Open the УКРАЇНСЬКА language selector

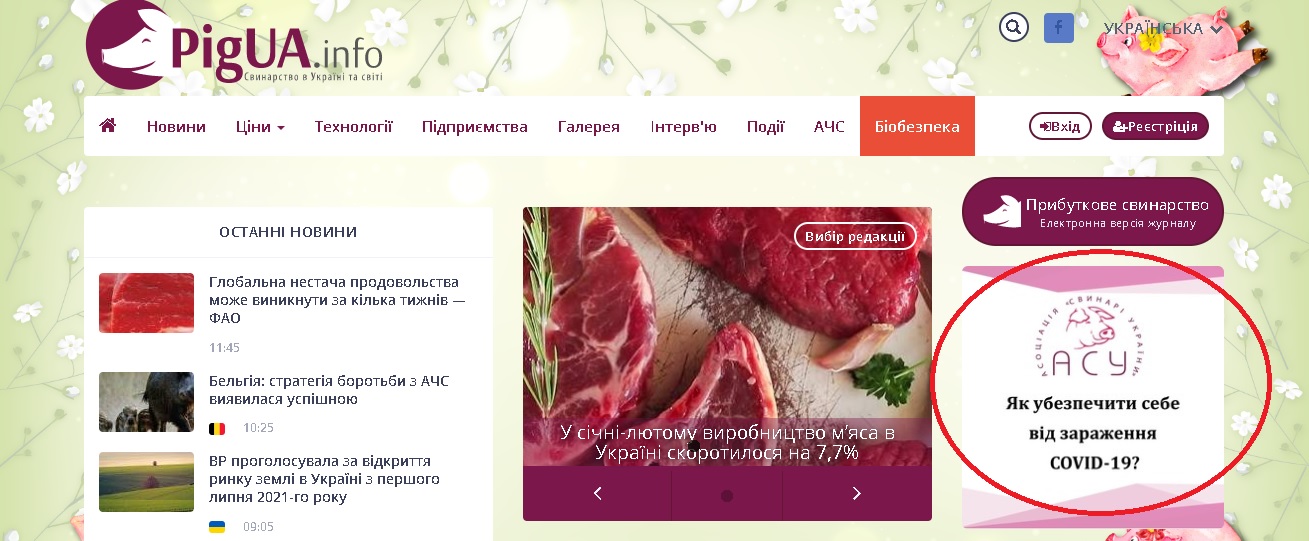pos(1163,29)
